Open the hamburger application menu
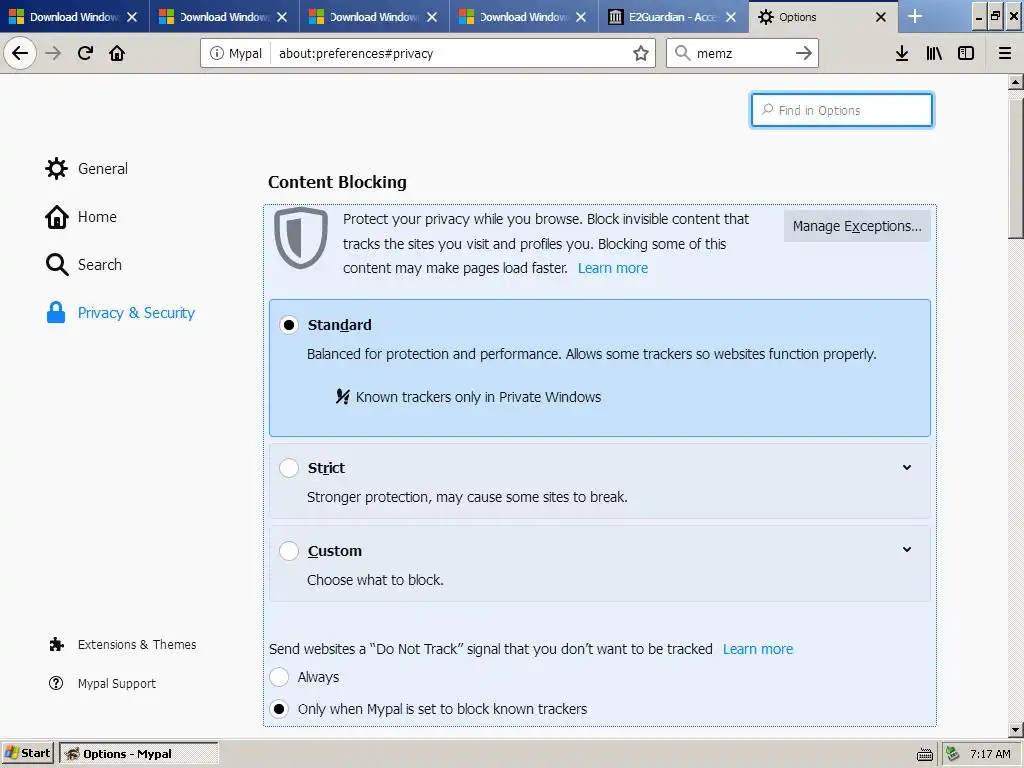Viewport: 1024px width, 768px height. click(1005, 54)
